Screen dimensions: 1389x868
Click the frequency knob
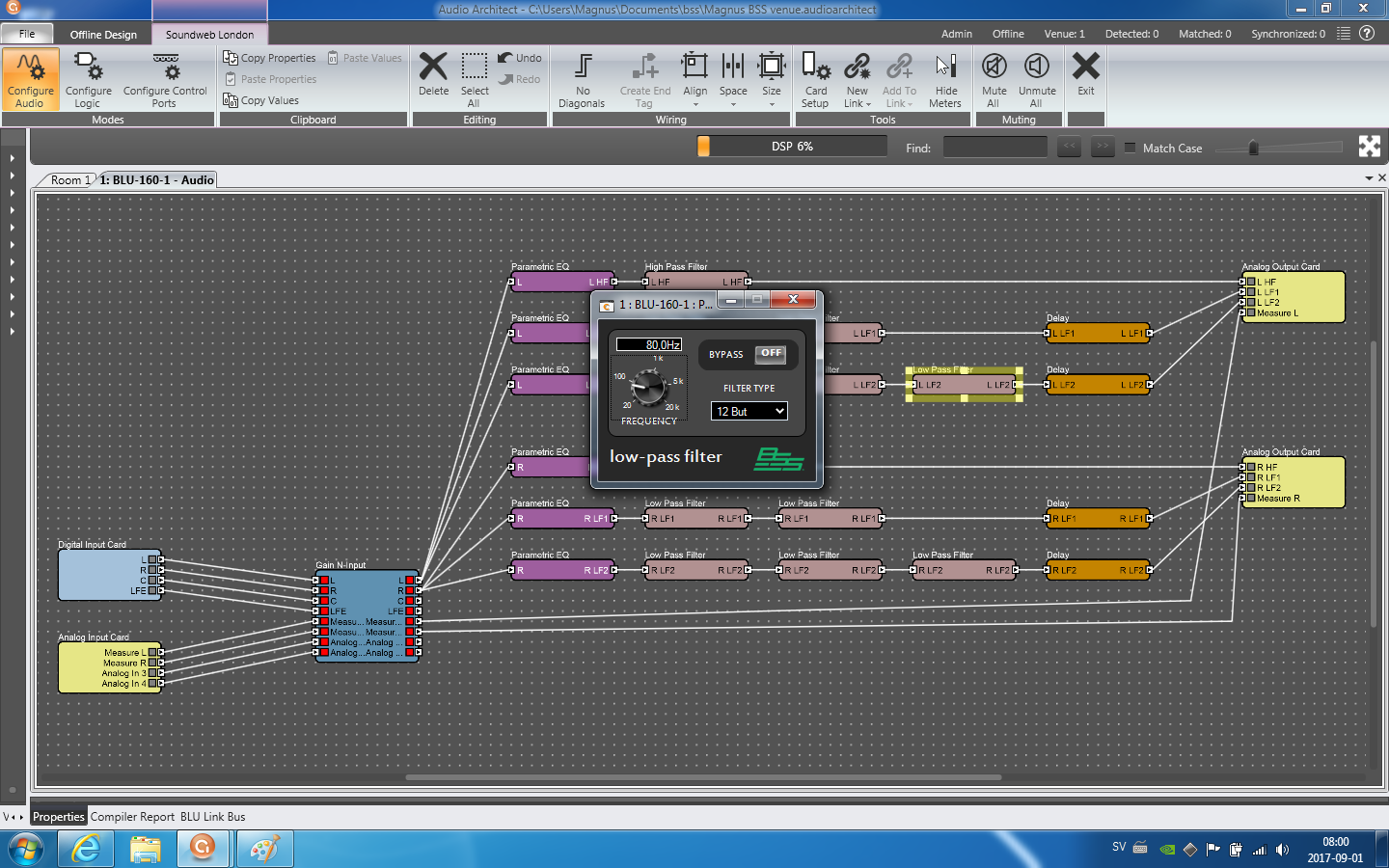tap(648, 389)
